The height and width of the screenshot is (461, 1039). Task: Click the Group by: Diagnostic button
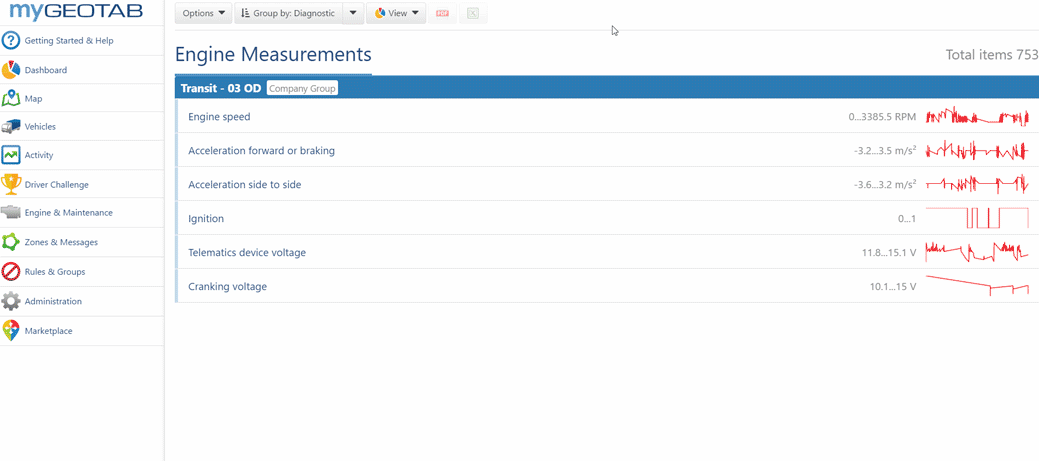[288, 14]
